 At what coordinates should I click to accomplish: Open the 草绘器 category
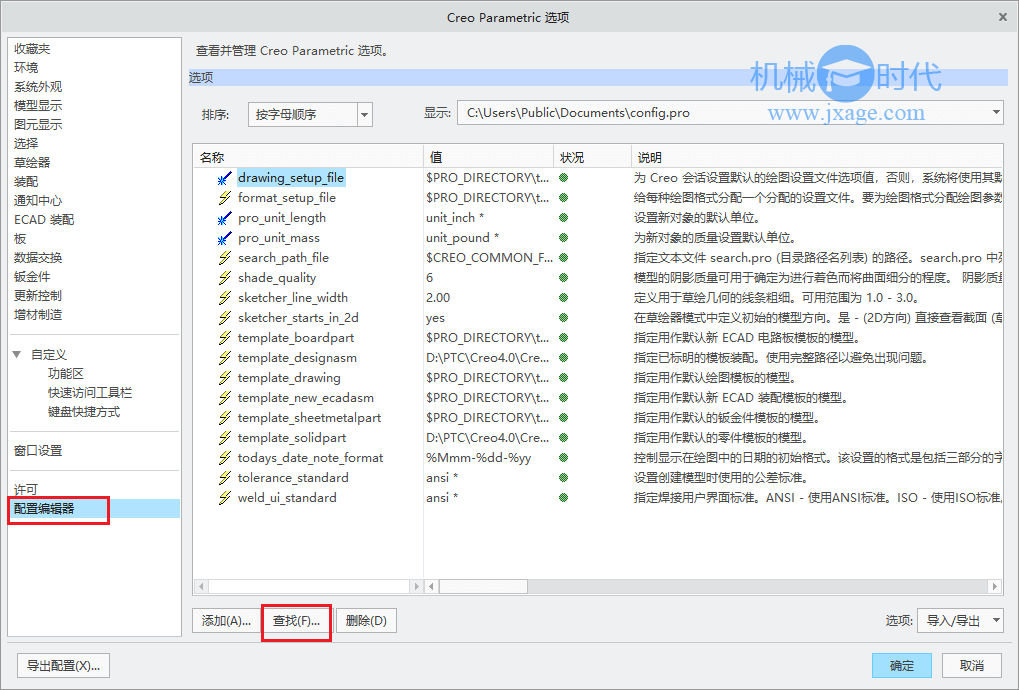32,162
